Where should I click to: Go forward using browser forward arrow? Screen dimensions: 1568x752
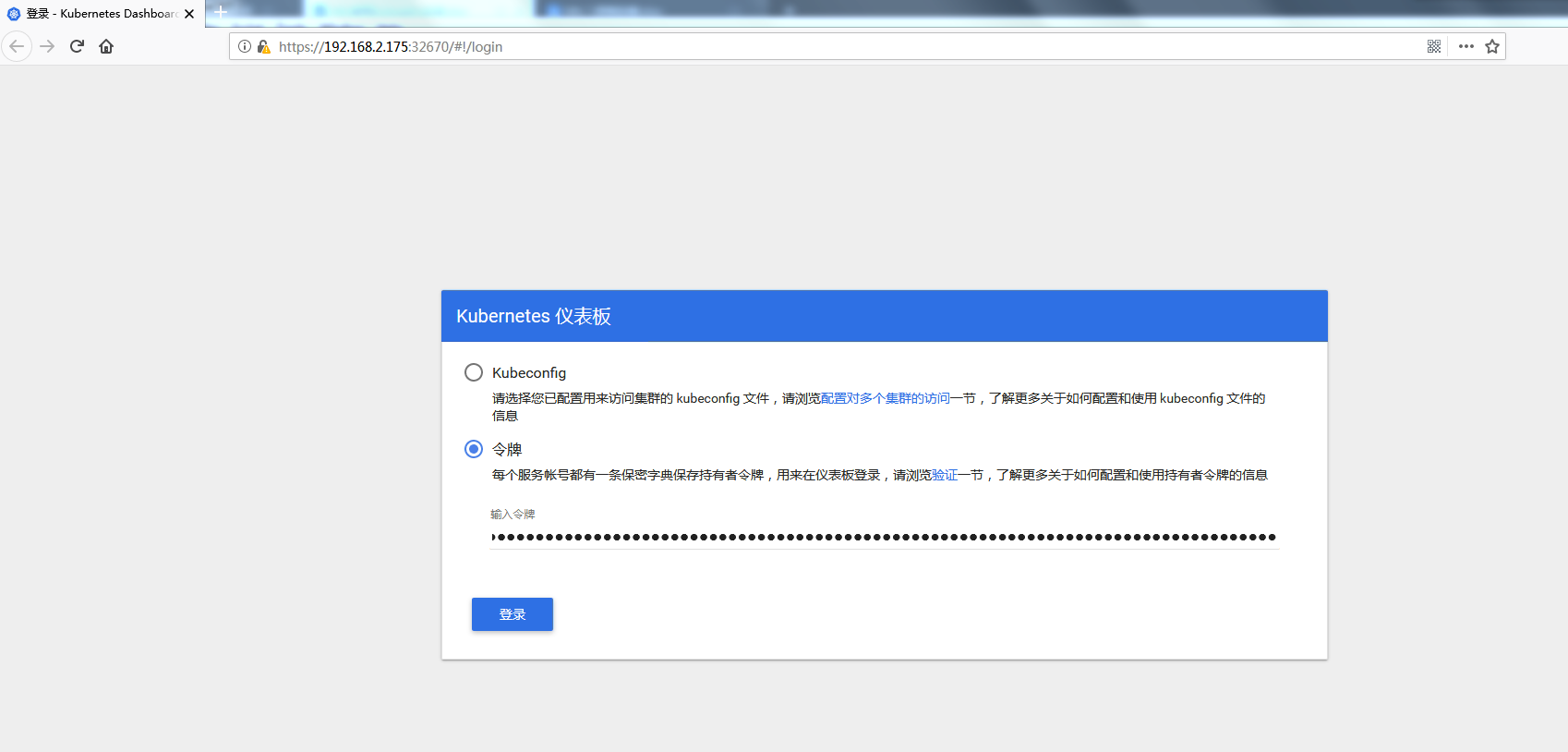click(x=47, y=46)
